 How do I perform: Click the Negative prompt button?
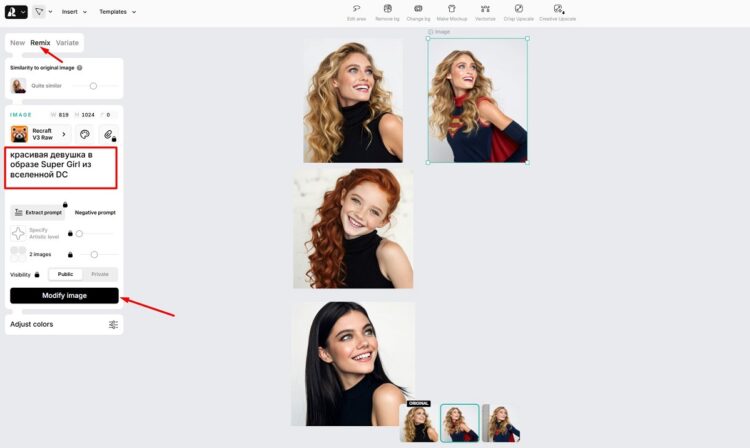pos(95,212)
